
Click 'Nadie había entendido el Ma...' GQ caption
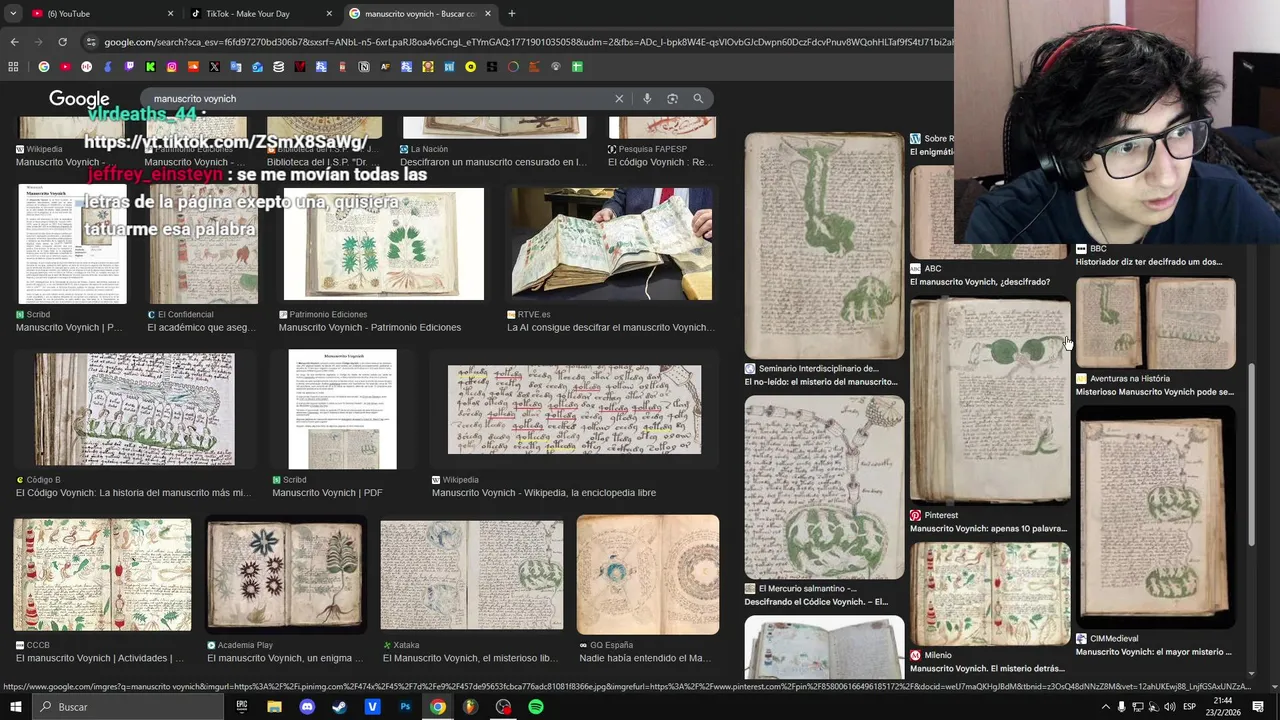[x=646, y=659]
